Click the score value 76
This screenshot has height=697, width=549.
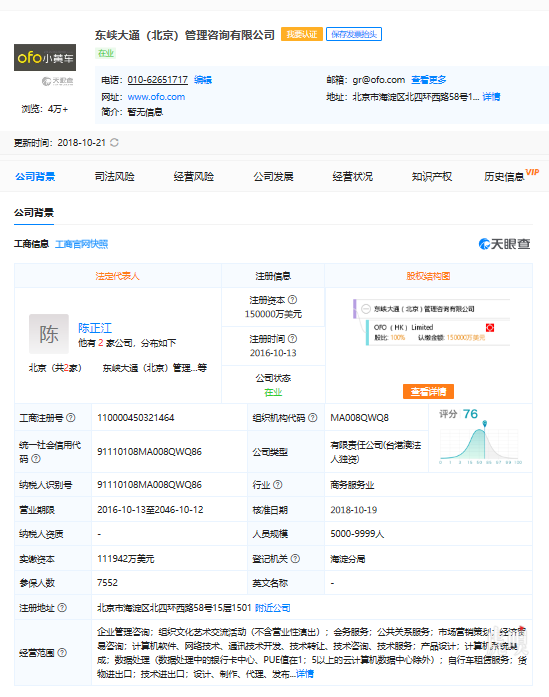pos(470,414)
